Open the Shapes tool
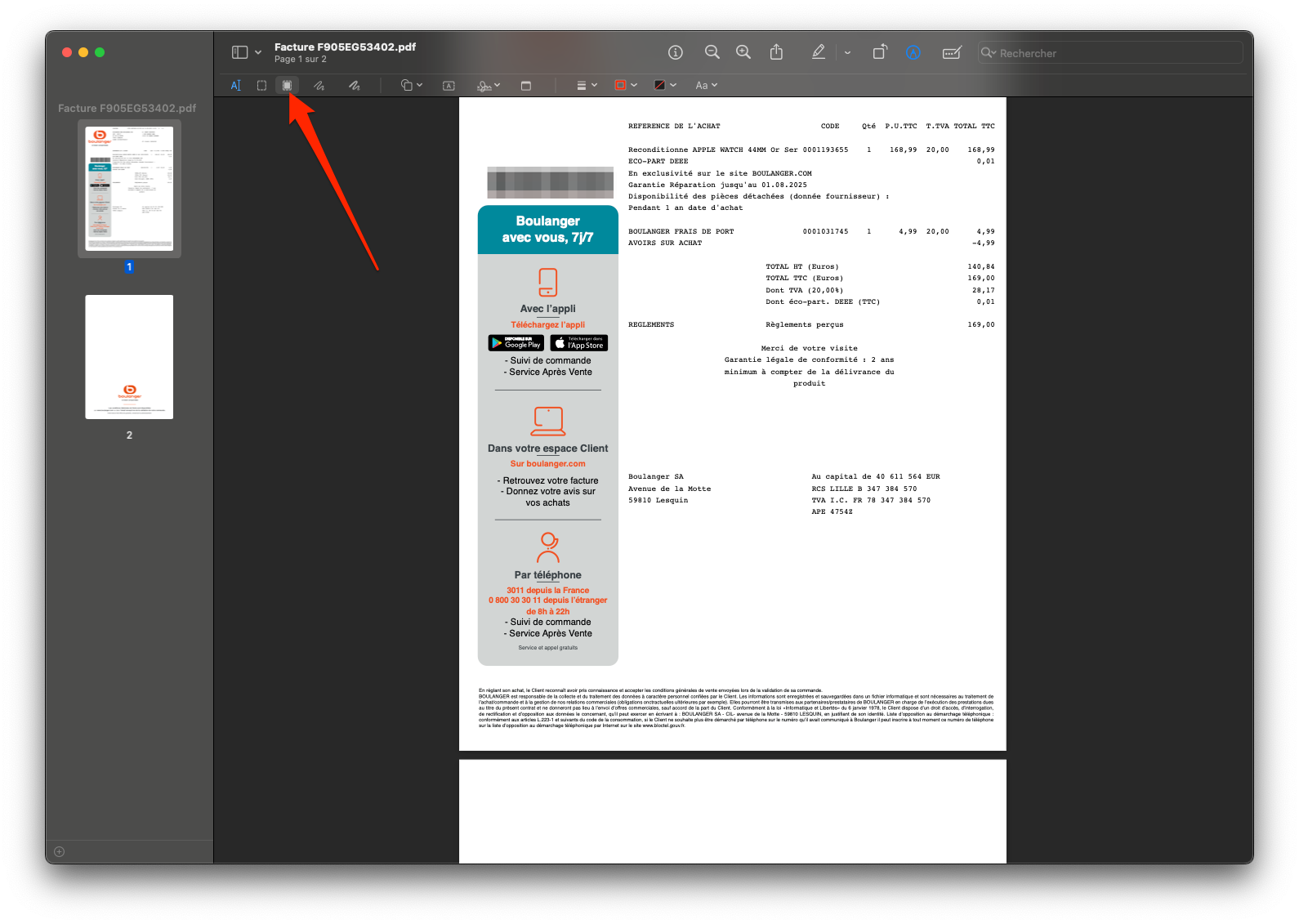This screenshot has width=1299, height=924. tap(407, 85)
